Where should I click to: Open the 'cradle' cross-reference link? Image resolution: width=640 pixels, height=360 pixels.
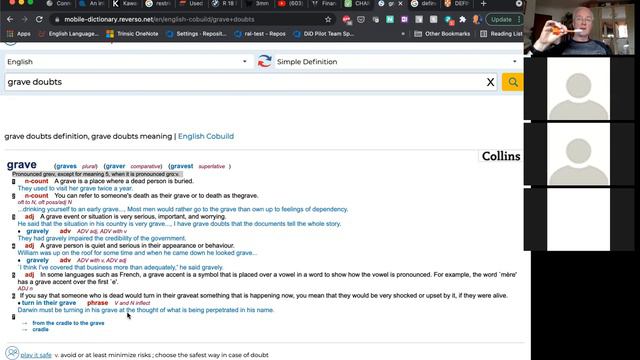[40, 329]
